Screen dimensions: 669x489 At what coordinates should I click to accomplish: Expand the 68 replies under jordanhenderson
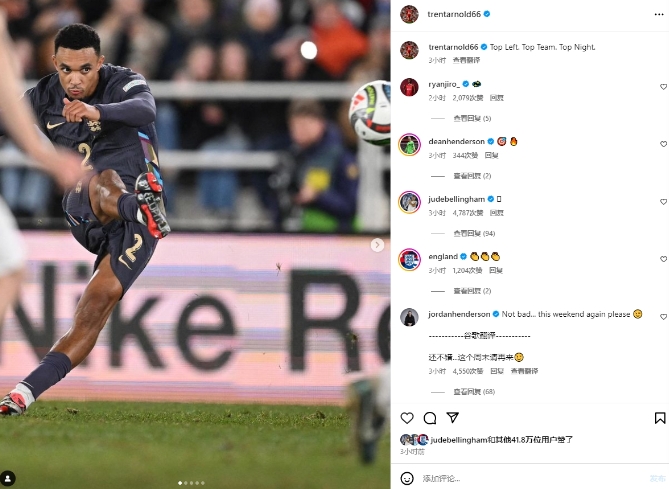click(x=474, y=391)
